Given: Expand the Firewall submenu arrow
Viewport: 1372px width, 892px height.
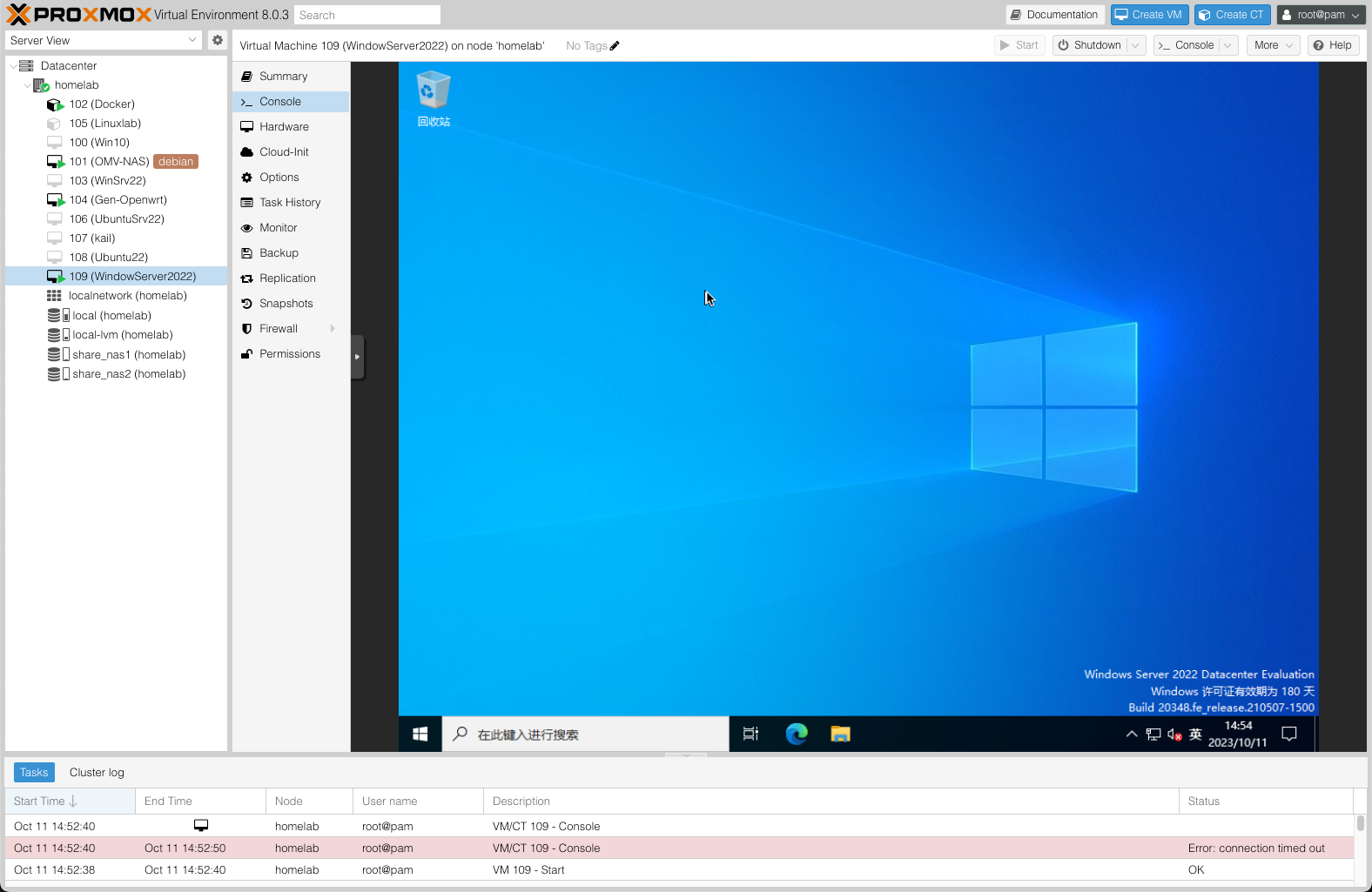Looking at the screenshot, I should click(x=333, y=329).
